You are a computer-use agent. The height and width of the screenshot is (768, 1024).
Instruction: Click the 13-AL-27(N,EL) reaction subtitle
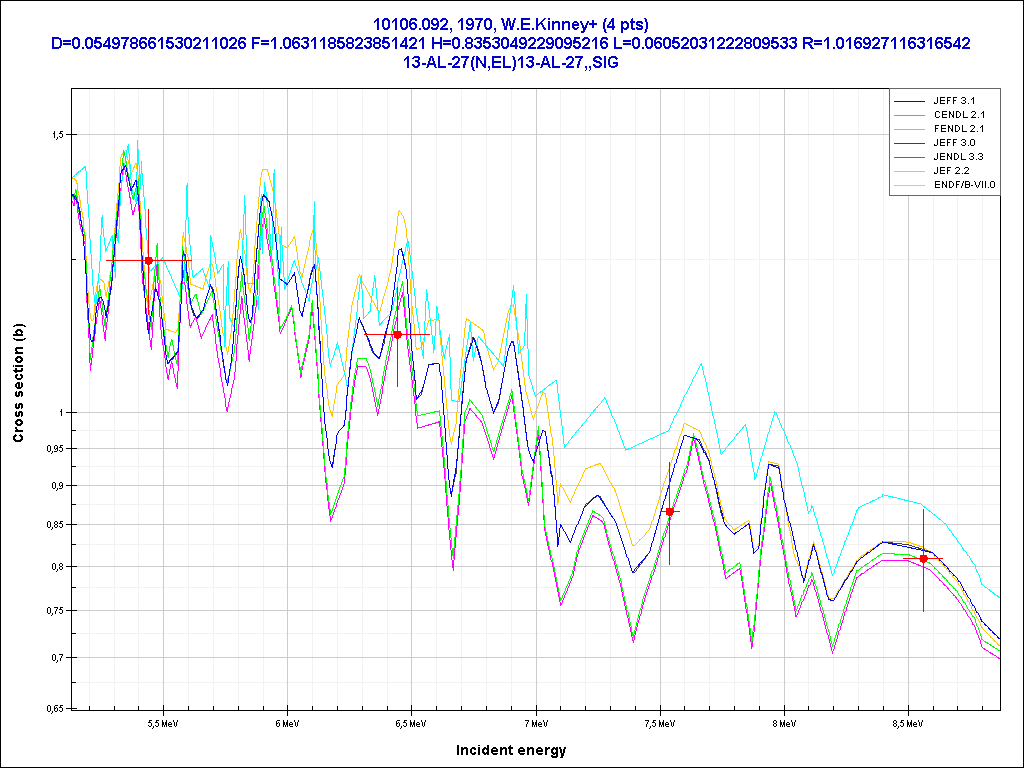pyautogui.click(x=511, y=62)
